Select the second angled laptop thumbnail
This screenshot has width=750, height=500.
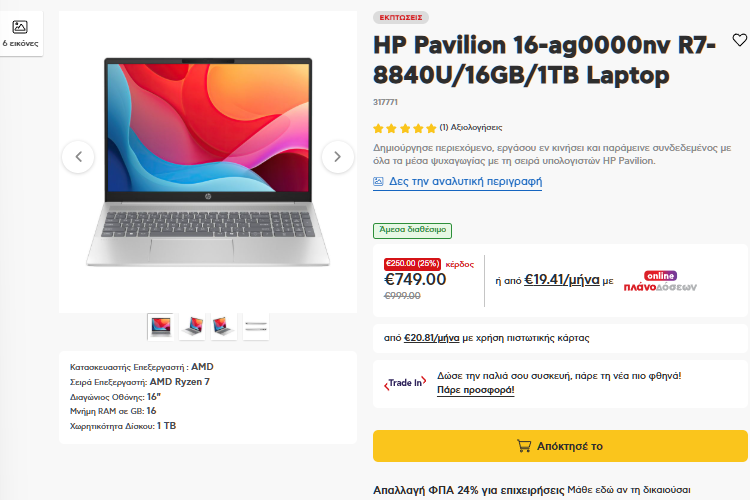pos(192,327)
